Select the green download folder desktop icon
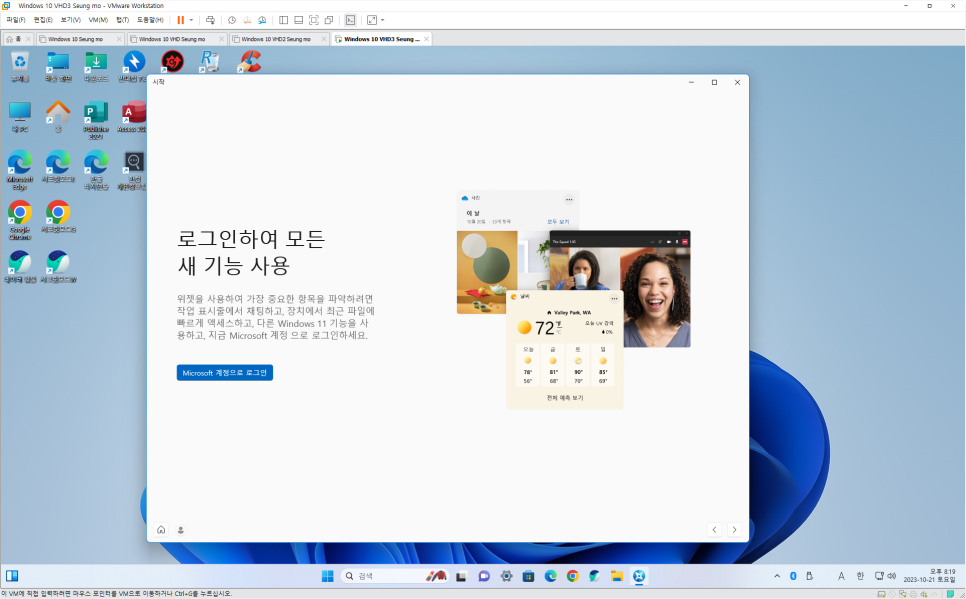Image resolution: width=966 pixels, height=599 pixels. click(96, 67)
